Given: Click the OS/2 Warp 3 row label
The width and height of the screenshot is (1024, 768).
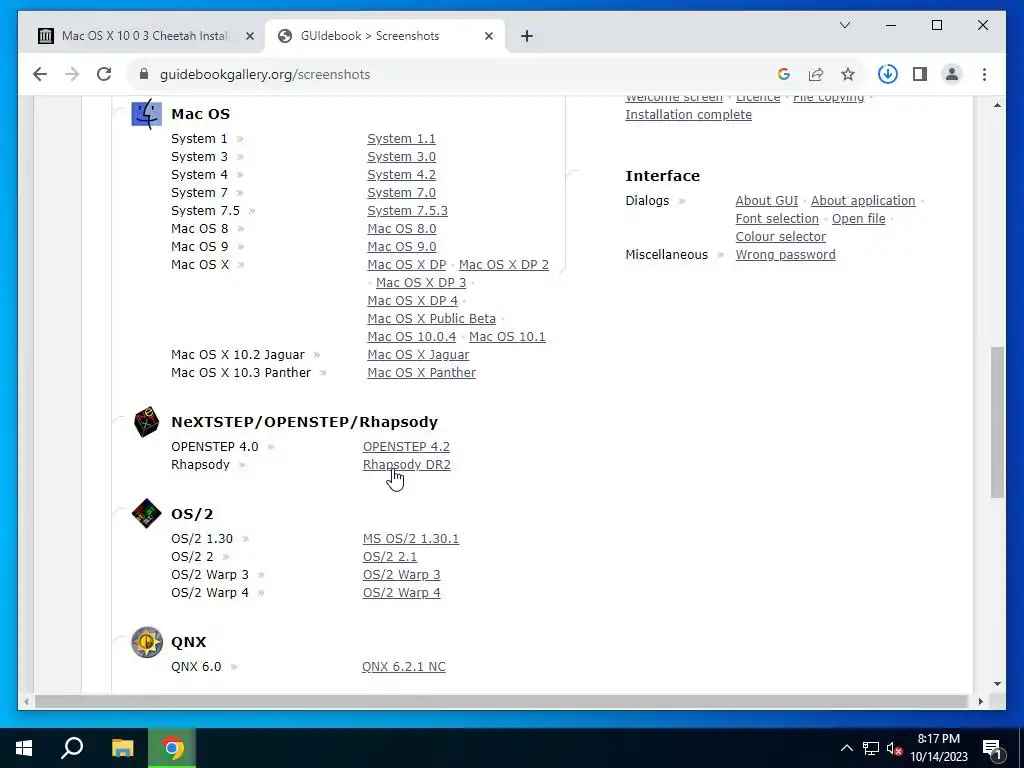Looking at the screenshot, I should pos(210,575).
